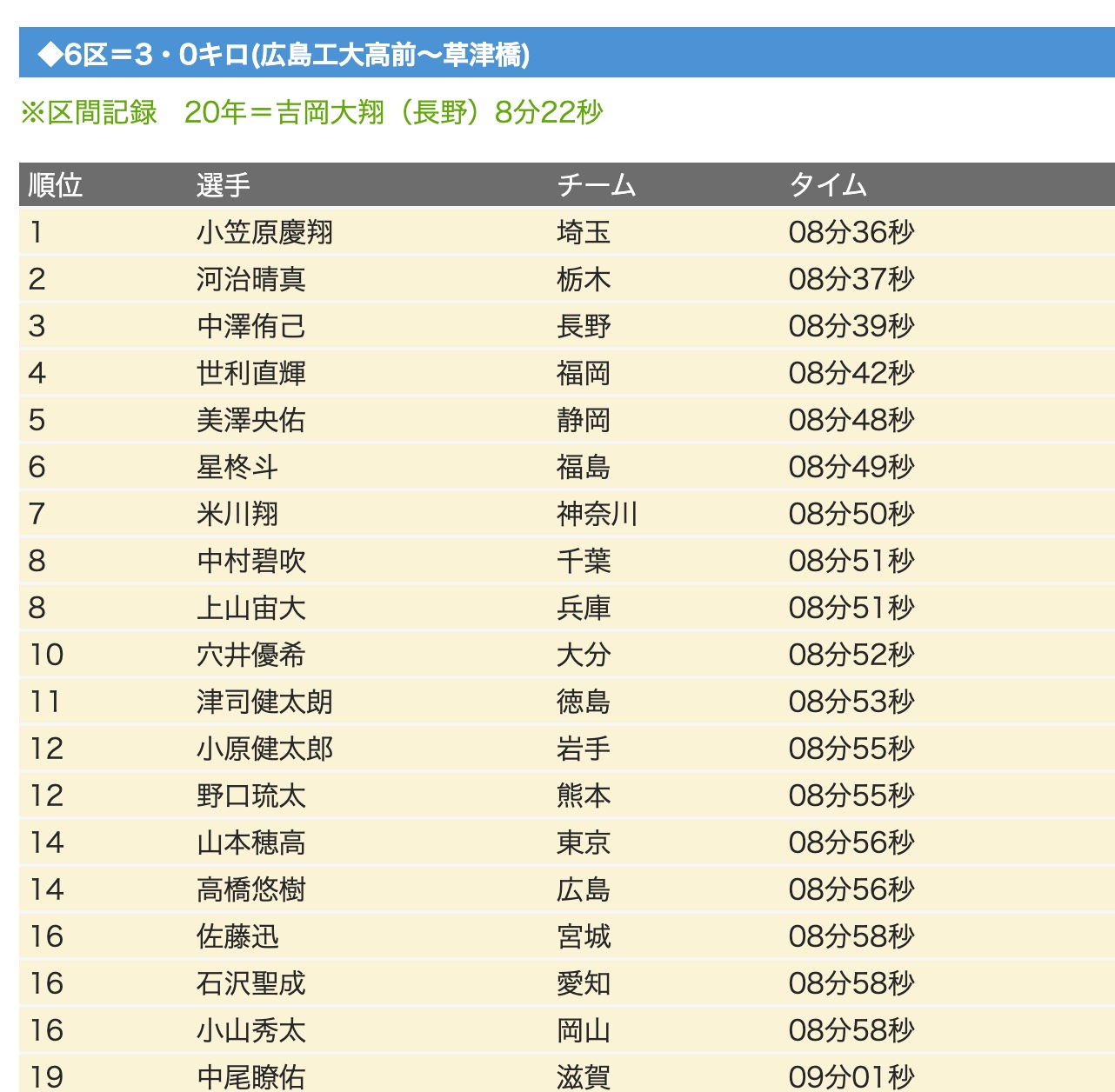Click the 選手 column header

pyautogui.click(x=224, y=185)
